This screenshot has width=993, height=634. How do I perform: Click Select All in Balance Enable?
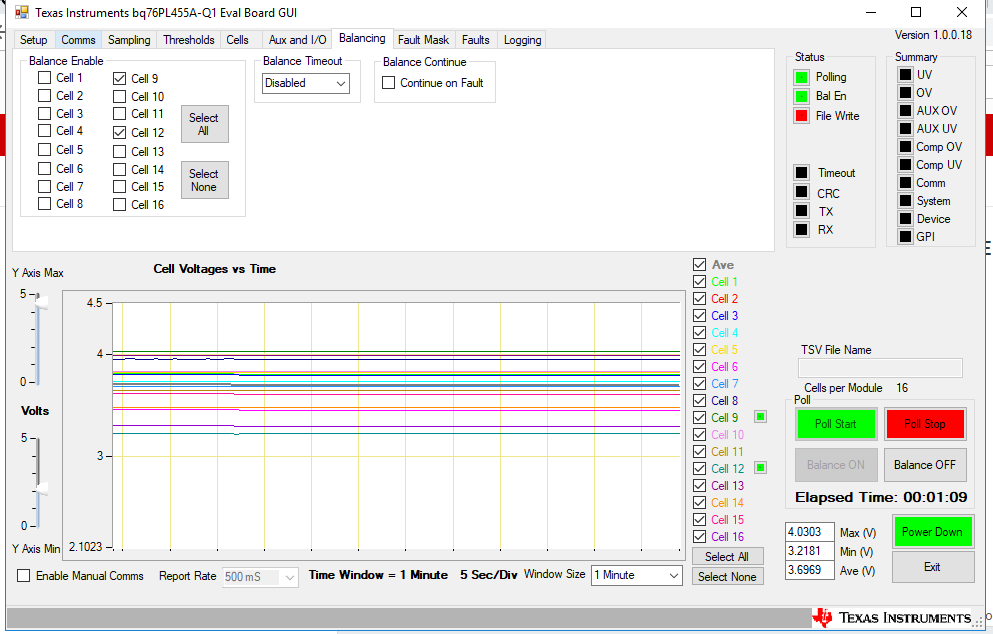pos(205,124)
